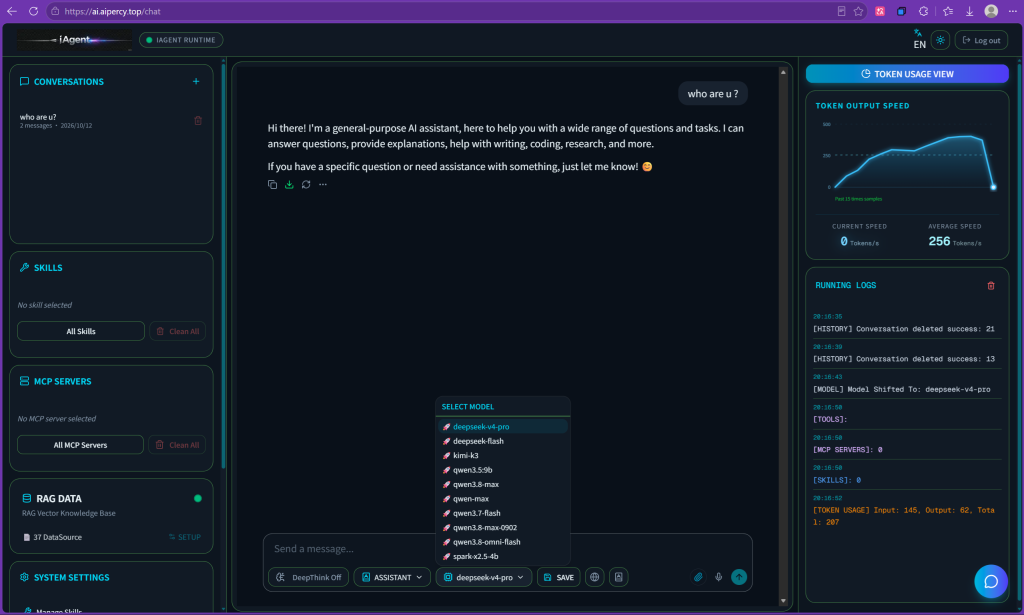This screenshot has width=1024, height=615.
Task: Expand the ASSISTANT role dropdown
Action: pos(392,577)
